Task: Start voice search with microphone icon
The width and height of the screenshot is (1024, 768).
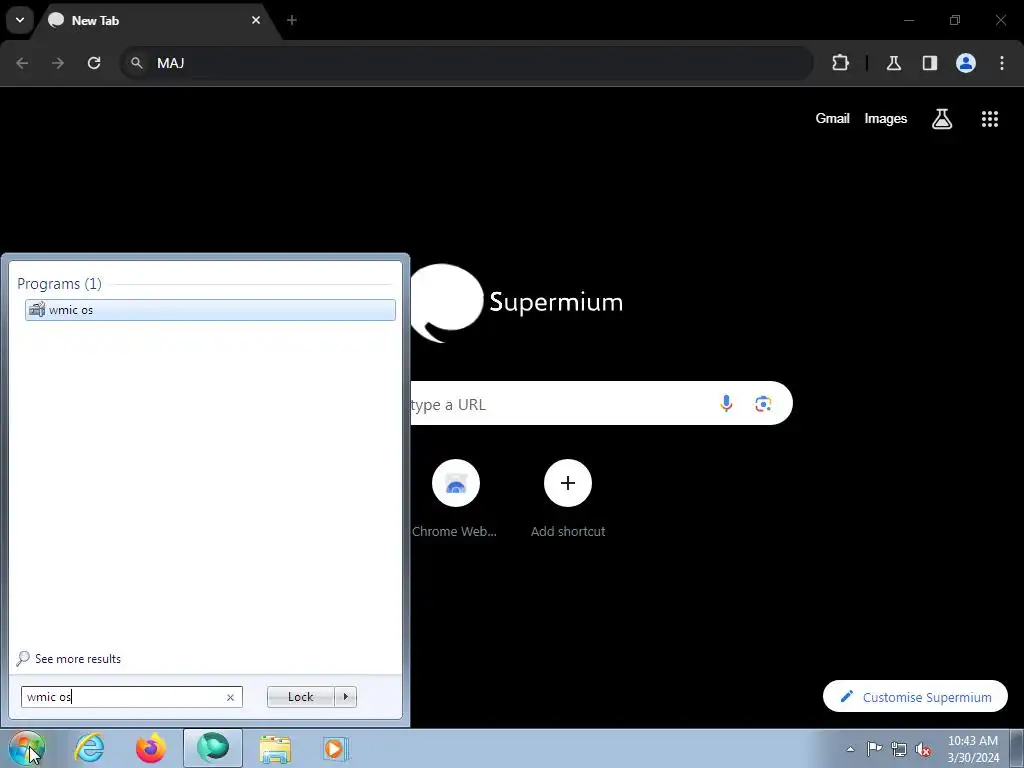Action: point(726,404)
